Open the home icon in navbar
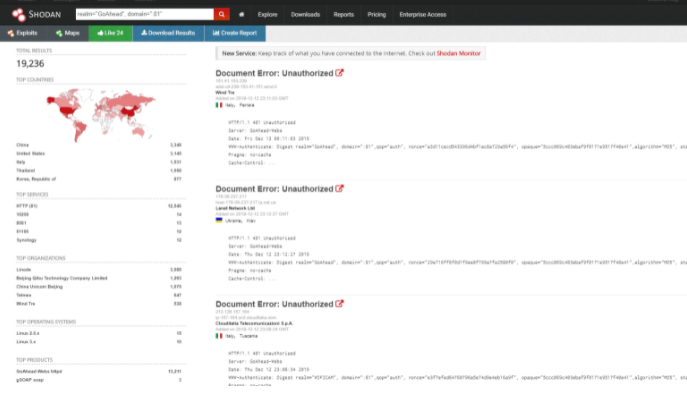The height and width of the screenshot is (398, 687). 241,14
